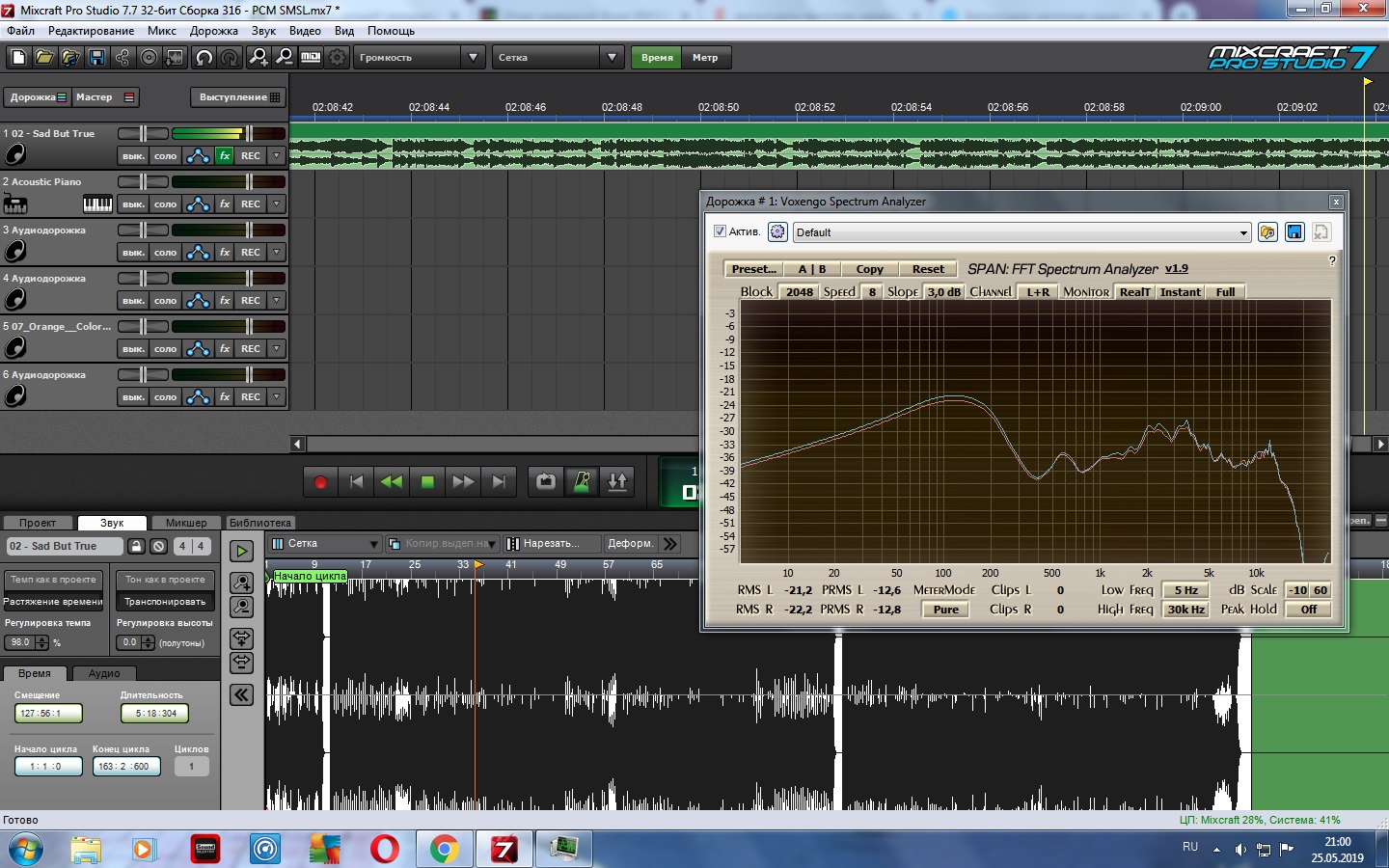Open the Микс menu

[161, 31]
